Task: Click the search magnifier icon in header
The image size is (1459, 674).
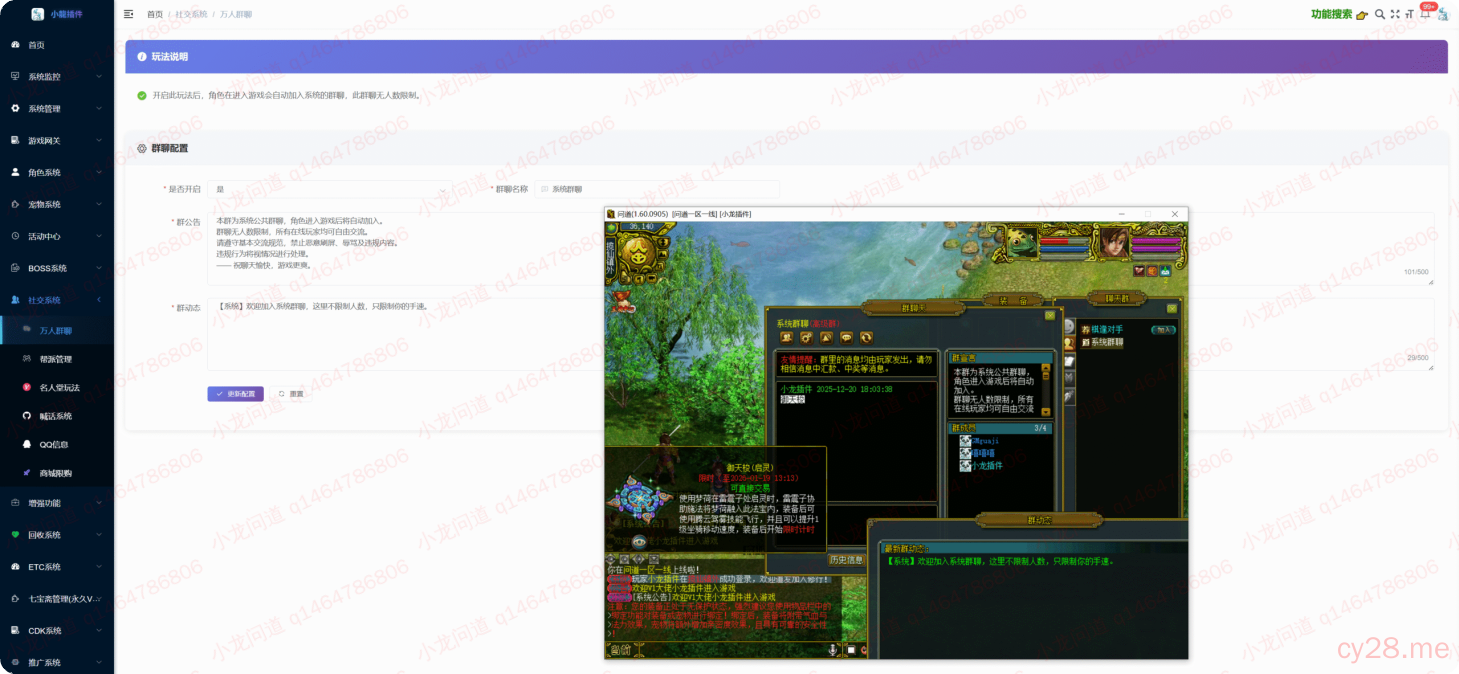Action: (1380, 14)
